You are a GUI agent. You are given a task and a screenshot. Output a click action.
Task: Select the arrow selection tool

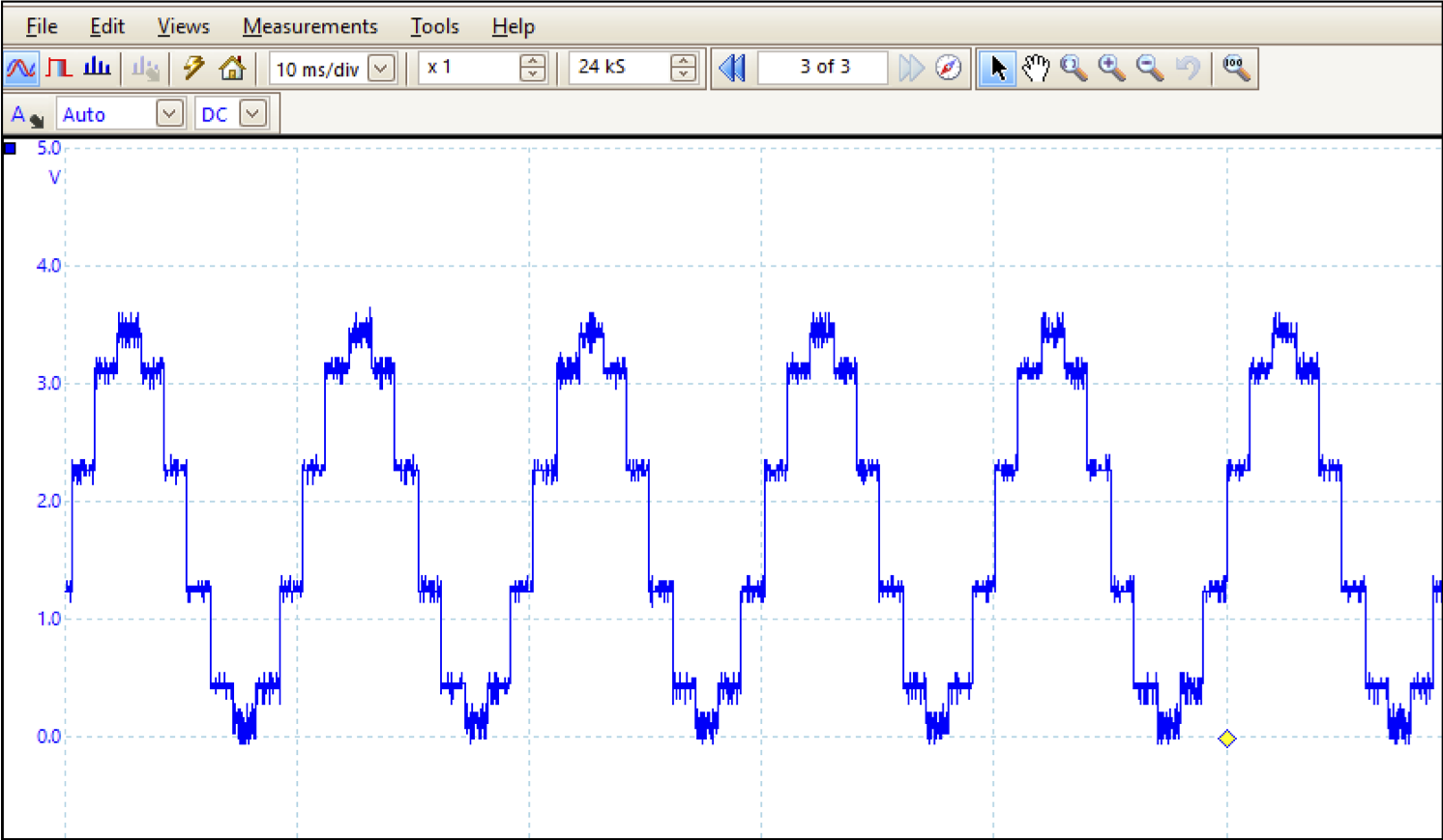(997, 68)
